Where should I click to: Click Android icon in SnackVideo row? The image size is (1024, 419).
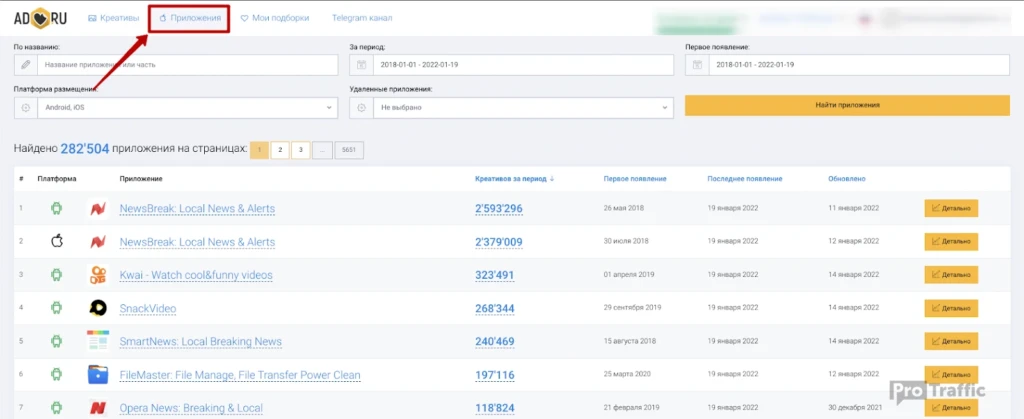click(57, 308)
